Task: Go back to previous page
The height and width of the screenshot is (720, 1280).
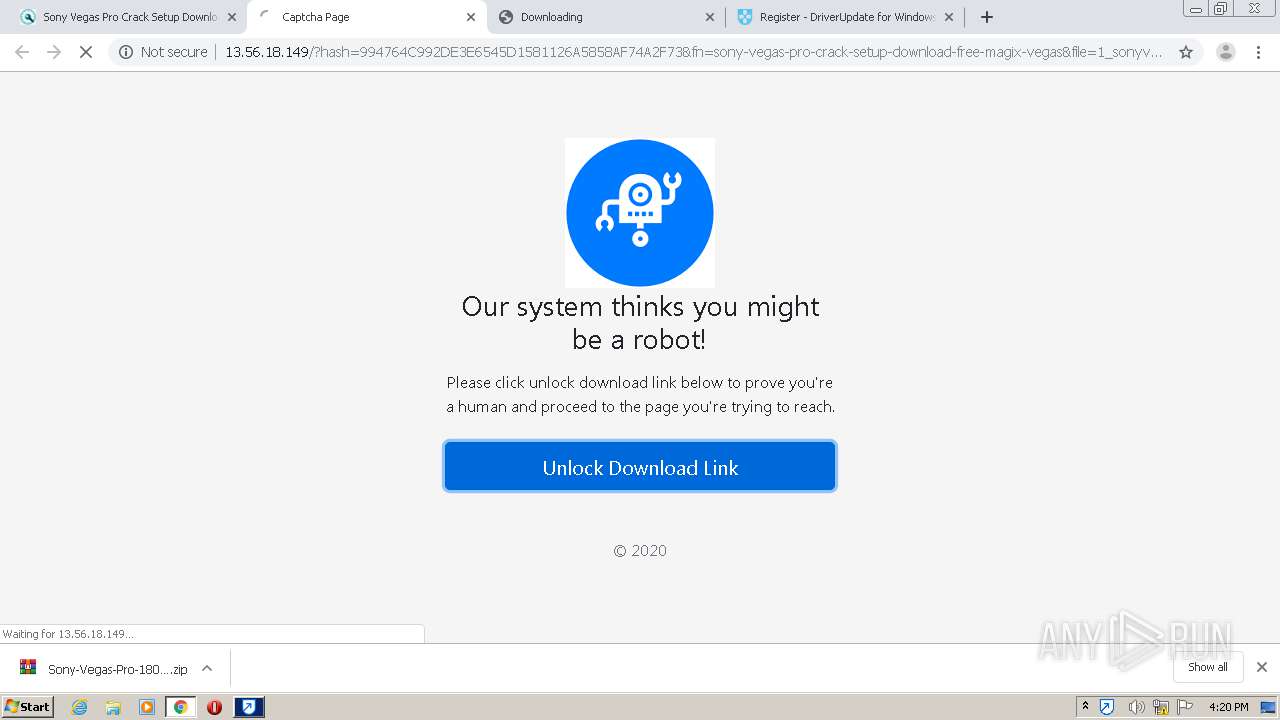Action: point(22,52)
